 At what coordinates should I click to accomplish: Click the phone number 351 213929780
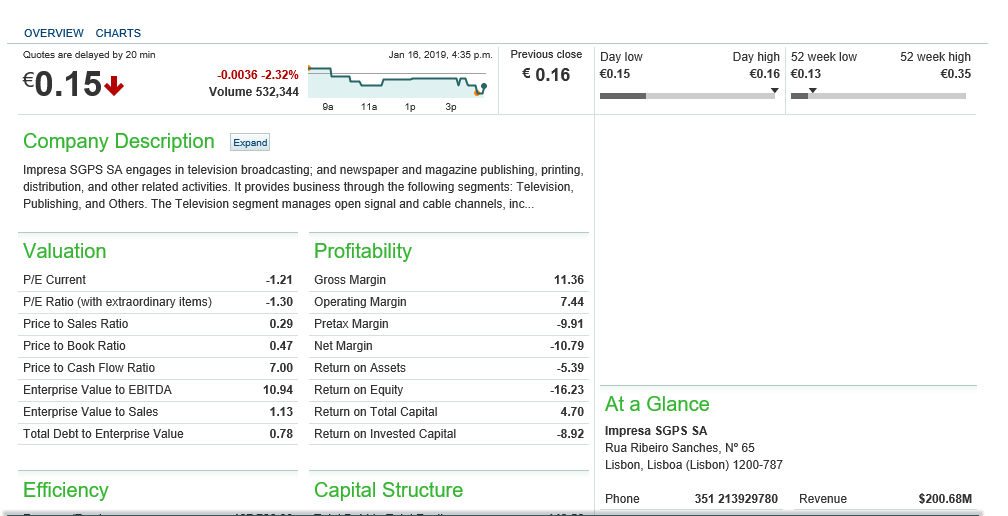pyautogui.click(x=736, y=499)
